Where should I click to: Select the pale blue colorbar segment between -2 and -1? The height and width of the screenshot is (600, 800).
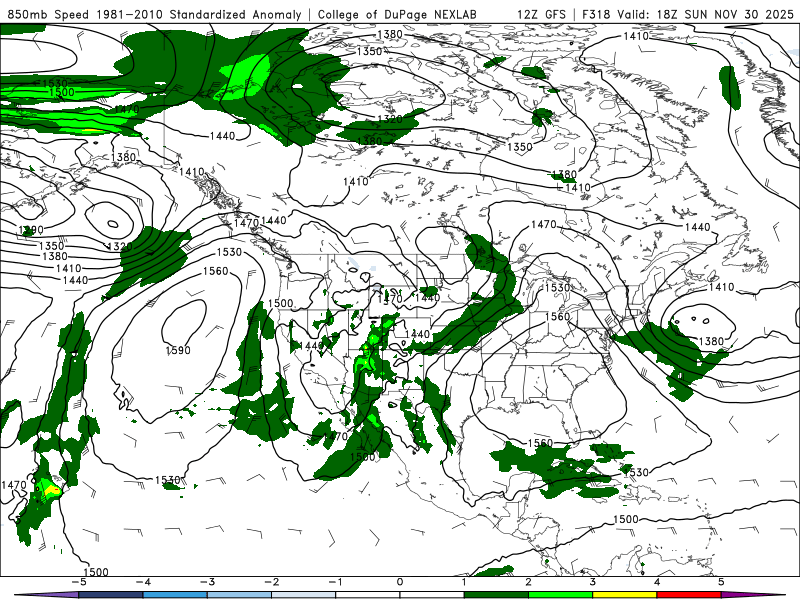(x=304, y=595)
